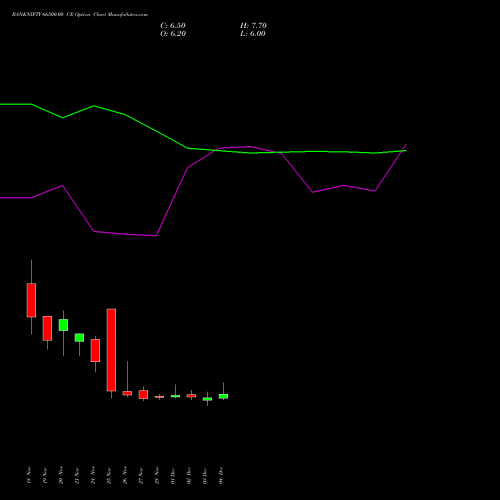500x500 pixels.
Task: Click the red candlestick for 24 Nov
Action: [x=95, y=350]
